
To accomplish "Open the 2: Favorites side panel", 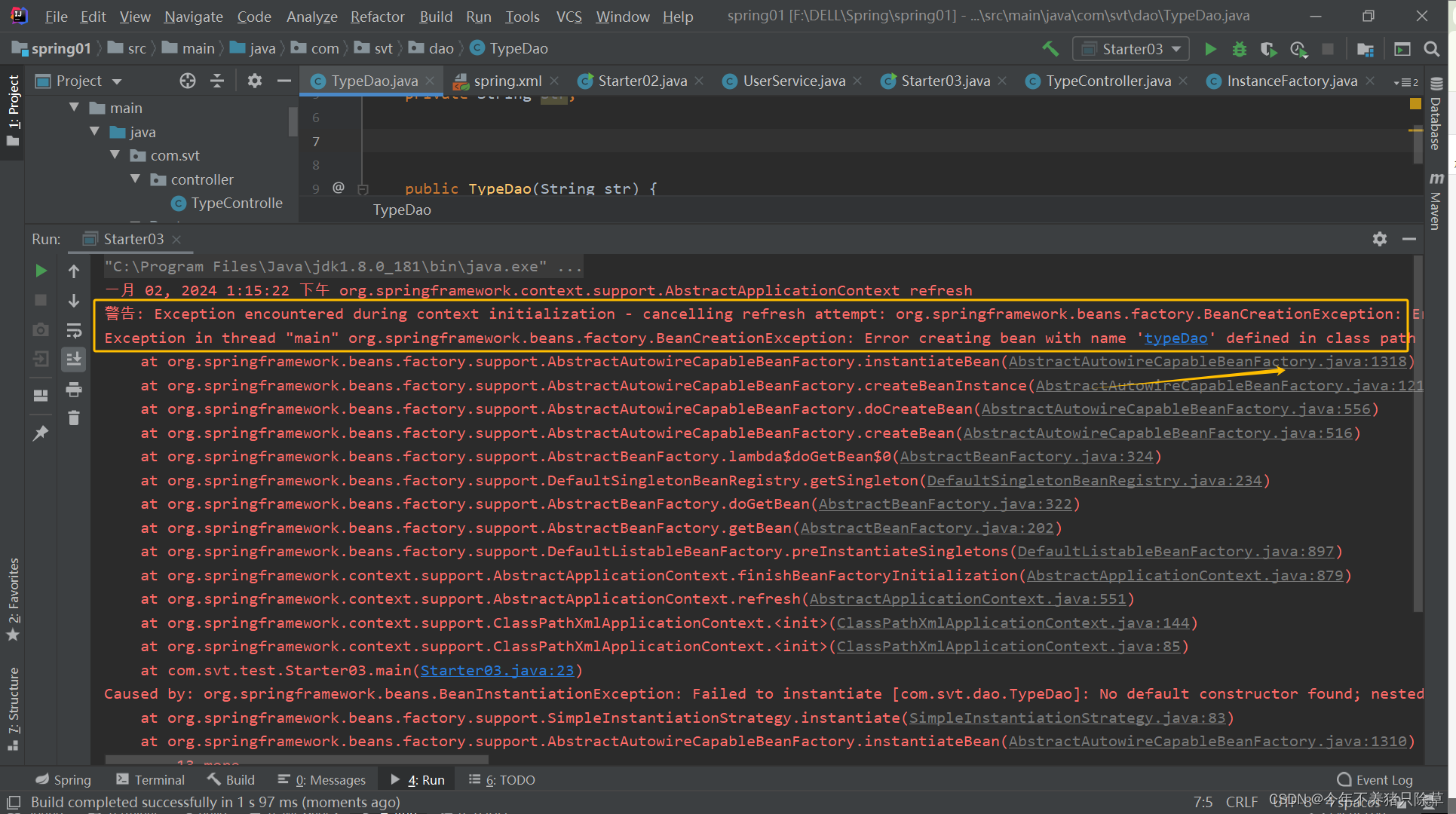I will 13,599.
